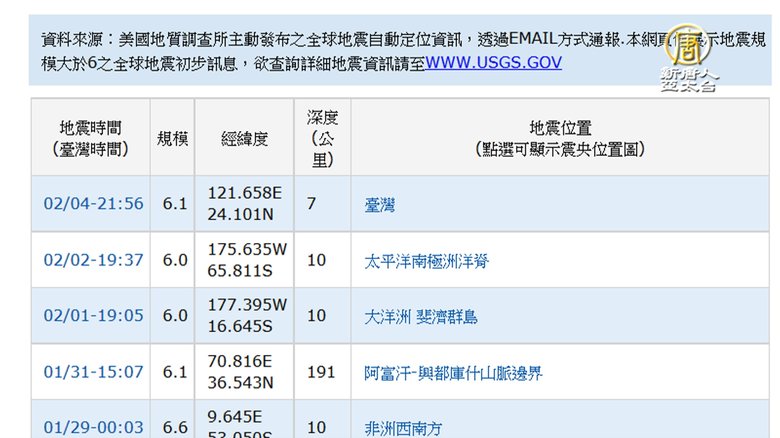The image size is (780, 438).
Task: Click the 經緯度 column header
Action: (245, 138)
